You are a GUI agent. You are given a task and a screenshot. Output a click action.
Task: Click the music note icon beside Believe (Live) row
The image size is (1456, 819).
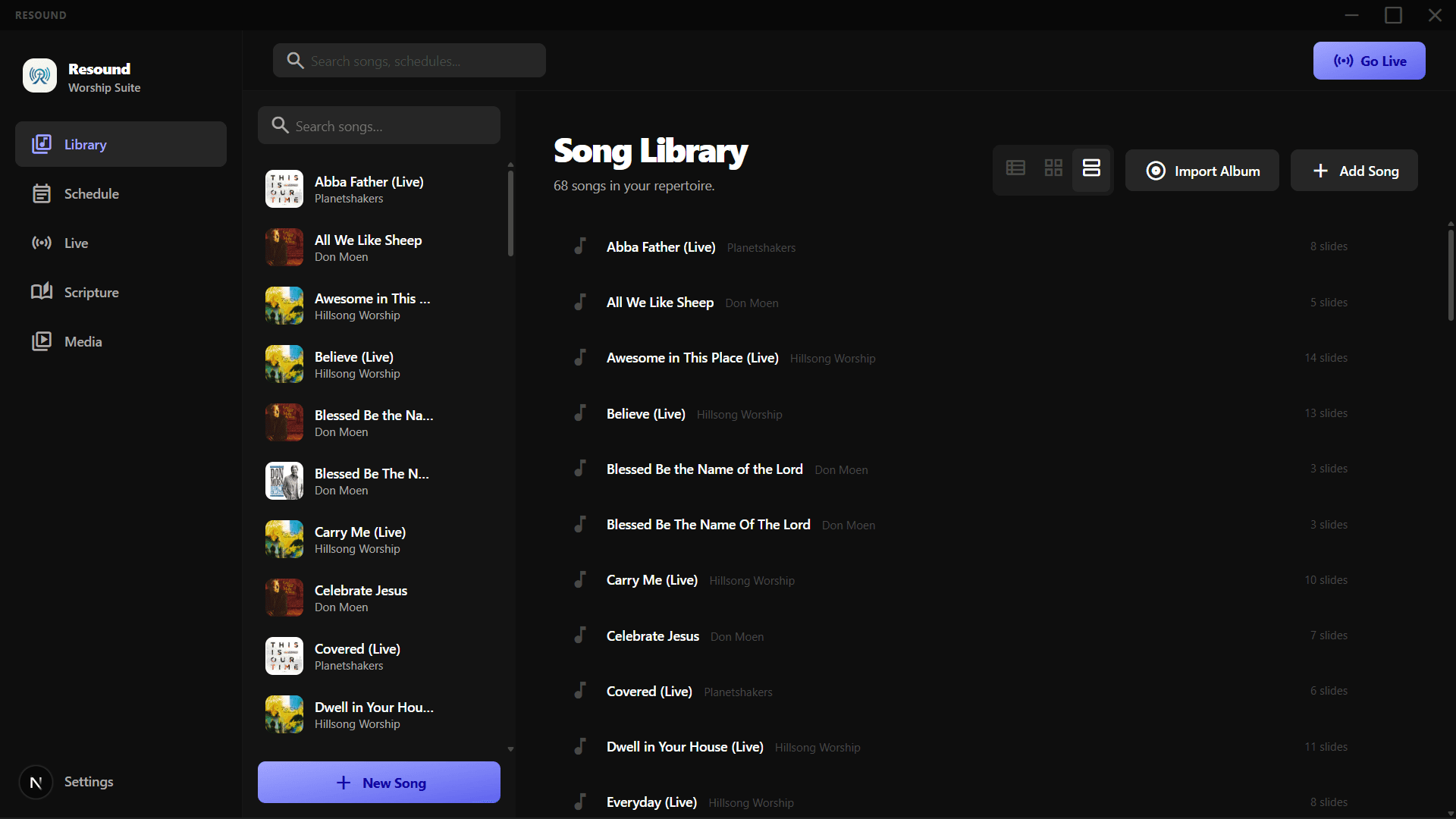[580, 413]
